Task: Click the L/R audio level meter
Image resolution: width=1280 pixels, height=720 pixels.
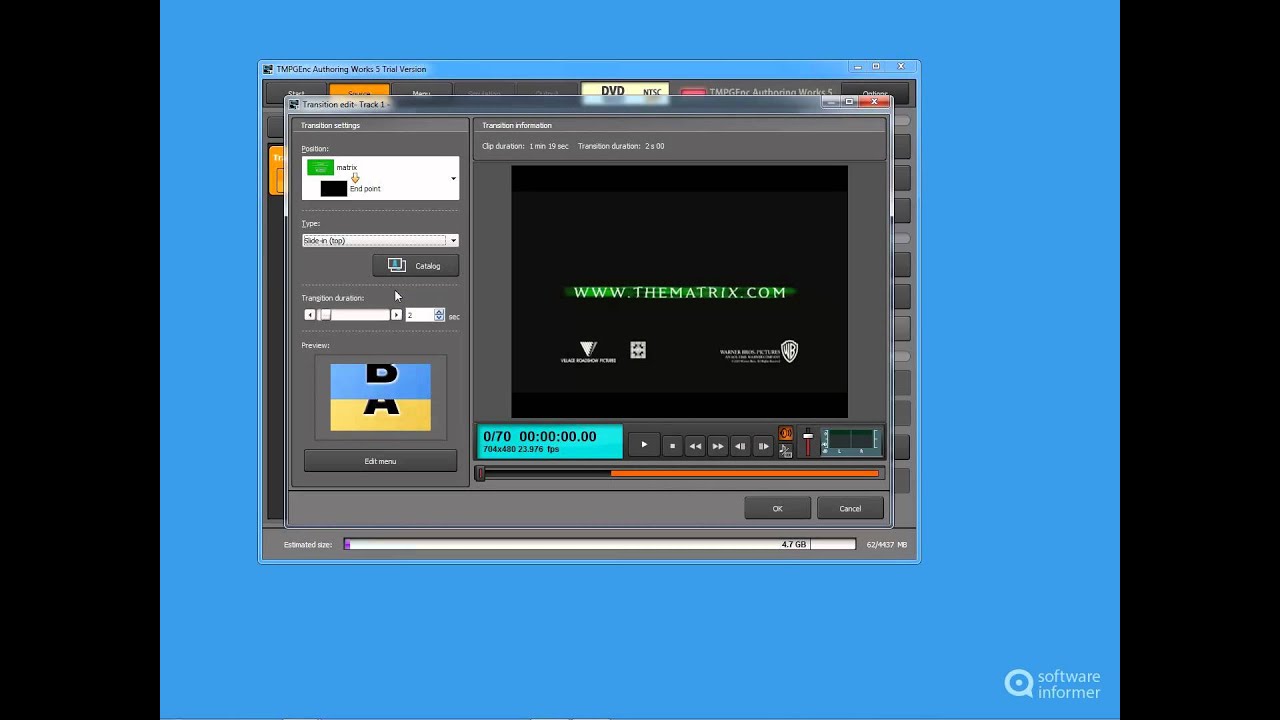Action: pos(851,442)
